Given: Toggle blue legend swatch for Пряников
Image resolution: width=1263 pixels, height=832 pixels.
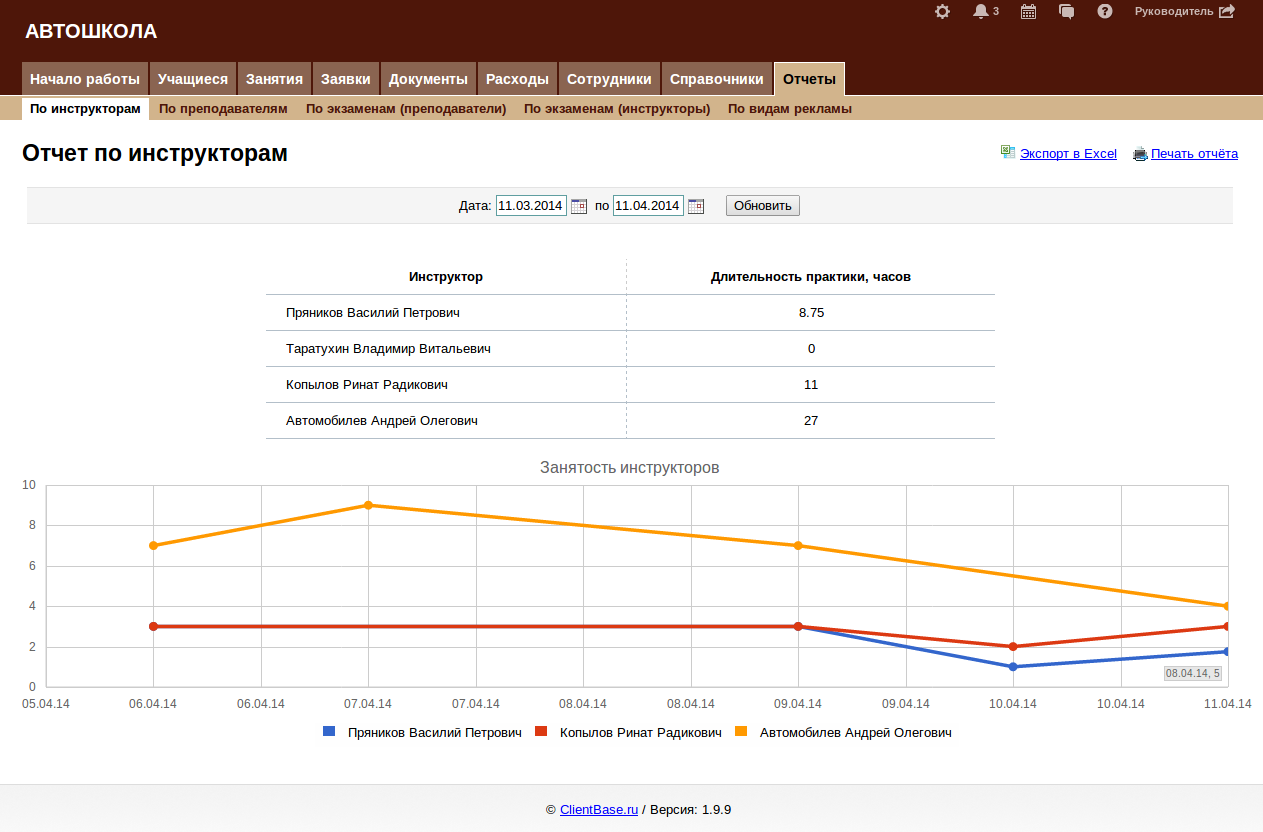Looking at the screenshot, I should point(329,732).
